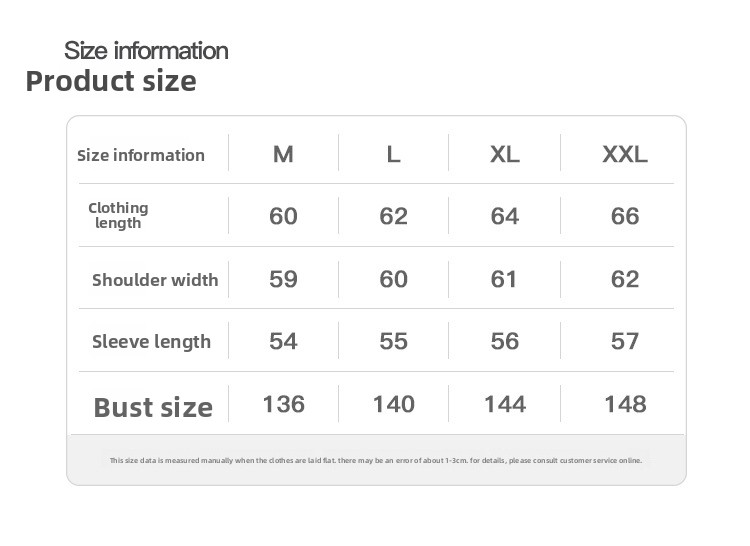Viewport: 750px width, 546px height.
Task: Click the "Shoulder width" row label
Action: pyautogui.click(x=155, y=280)
